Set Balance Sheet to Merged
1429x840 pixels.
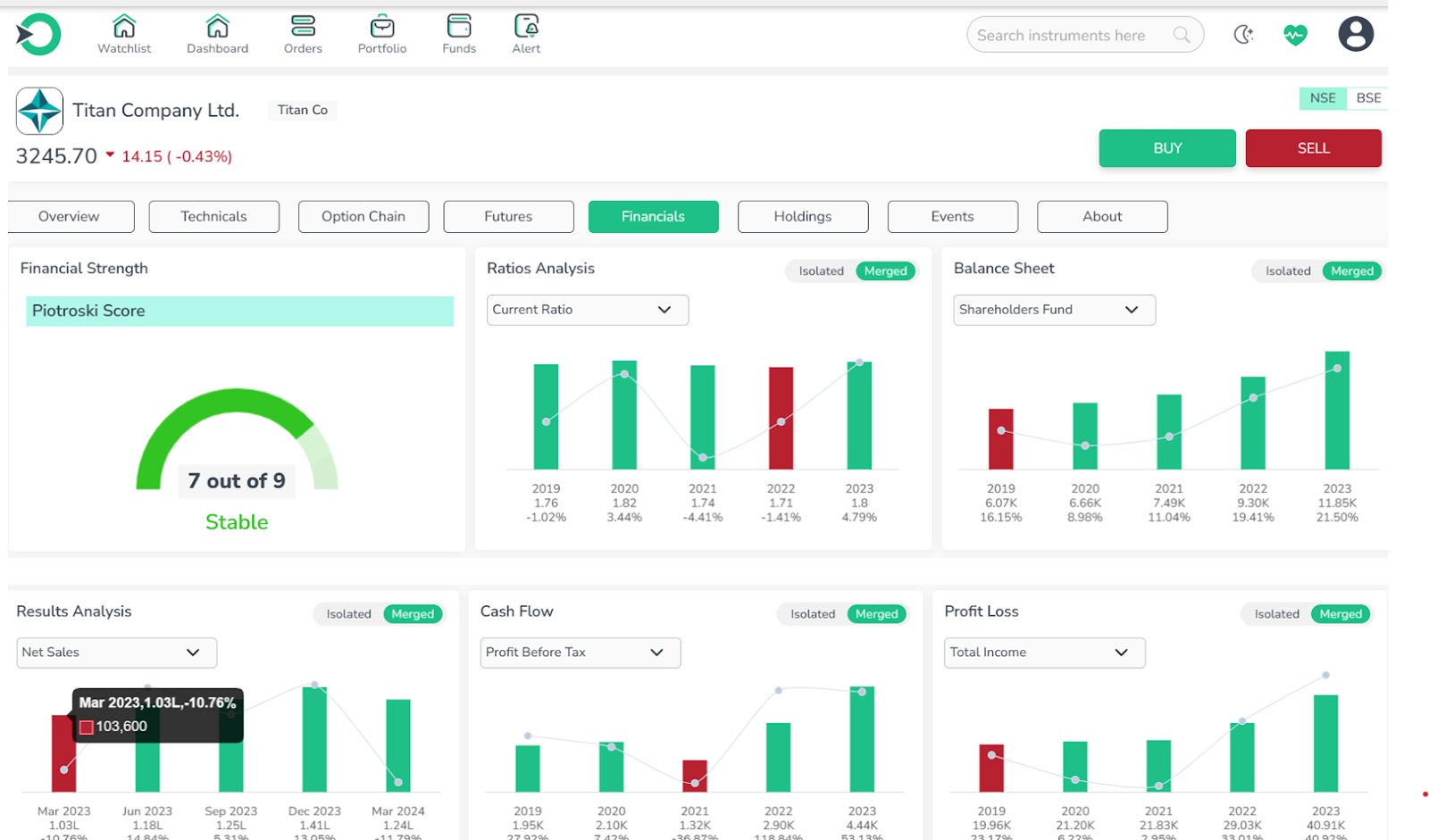[x=1352, y=271]
